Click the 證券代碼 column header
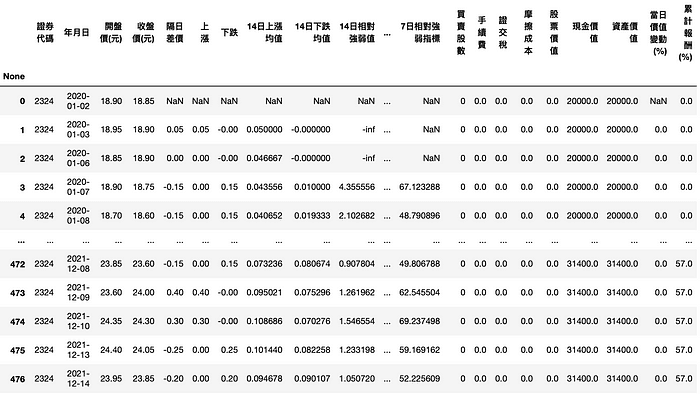This screenshot has width=700, height=394. point(45,33)
